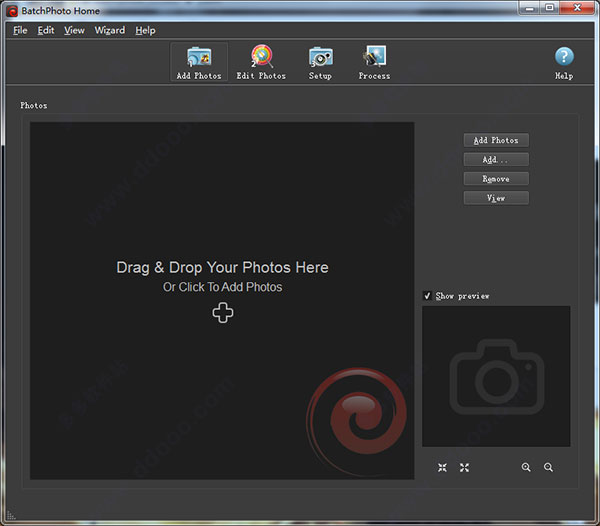Image resolution: width=600 pixels, height=526 pixels.
Task: Click the Remove button
Action: (496, 179)
